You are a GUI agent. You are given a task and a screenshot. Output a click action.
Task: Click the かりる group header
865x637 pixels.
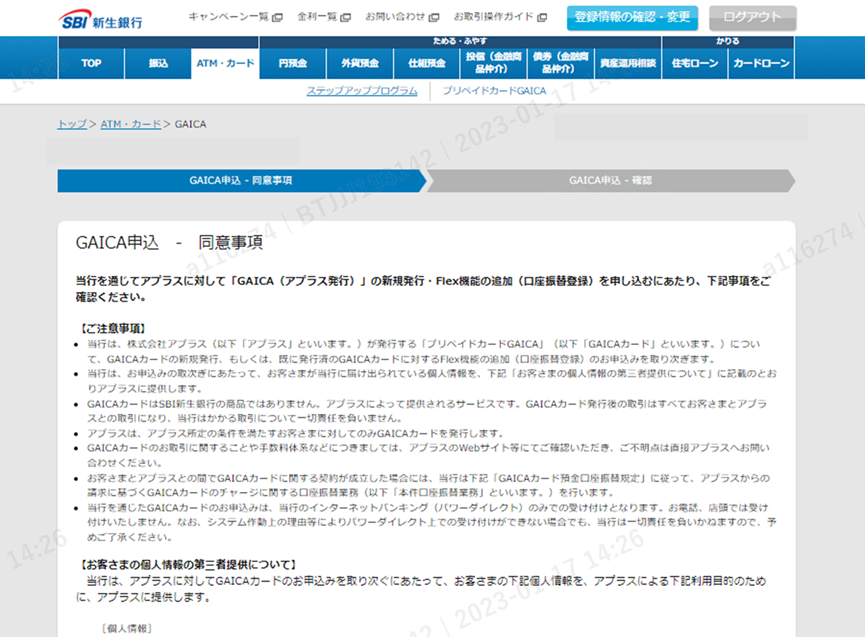(x=728, y=42)
